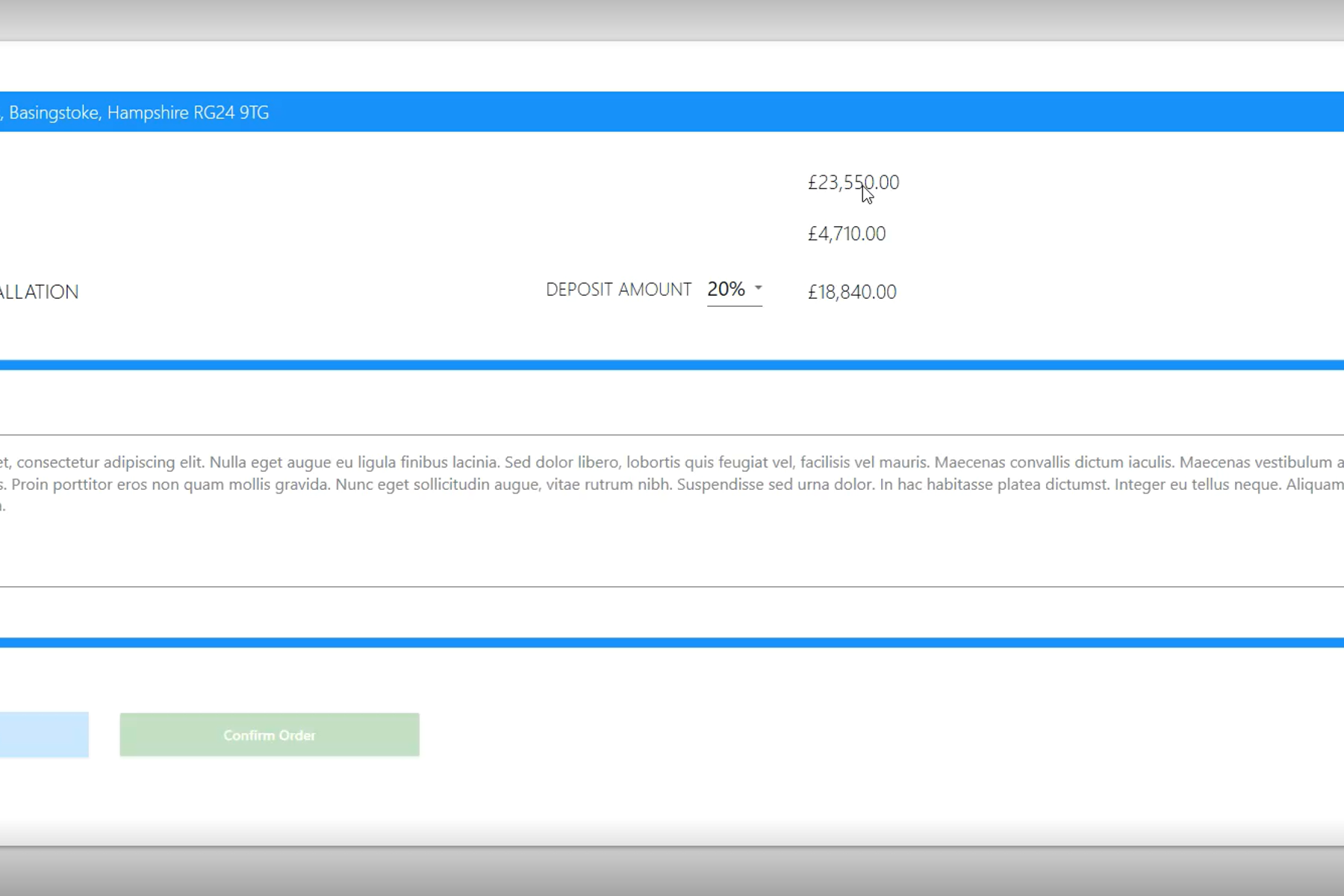Select the £18,840.00 balance value
Viewport: 1344px width, 896px height.
[852, 292]
